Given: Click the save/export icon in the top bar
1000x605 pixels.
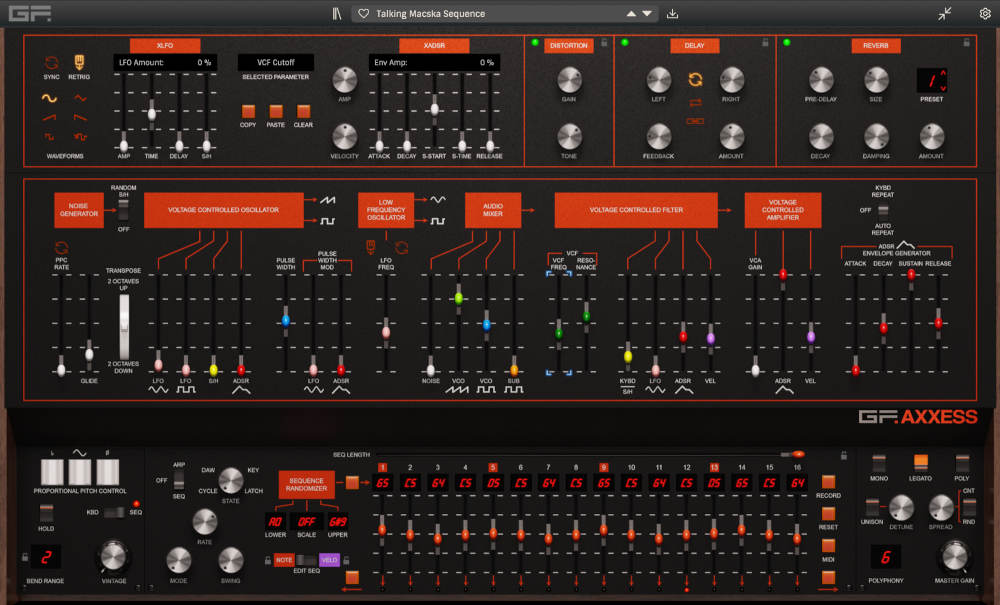Looking at the screenshot, I should tap(672, 14).
